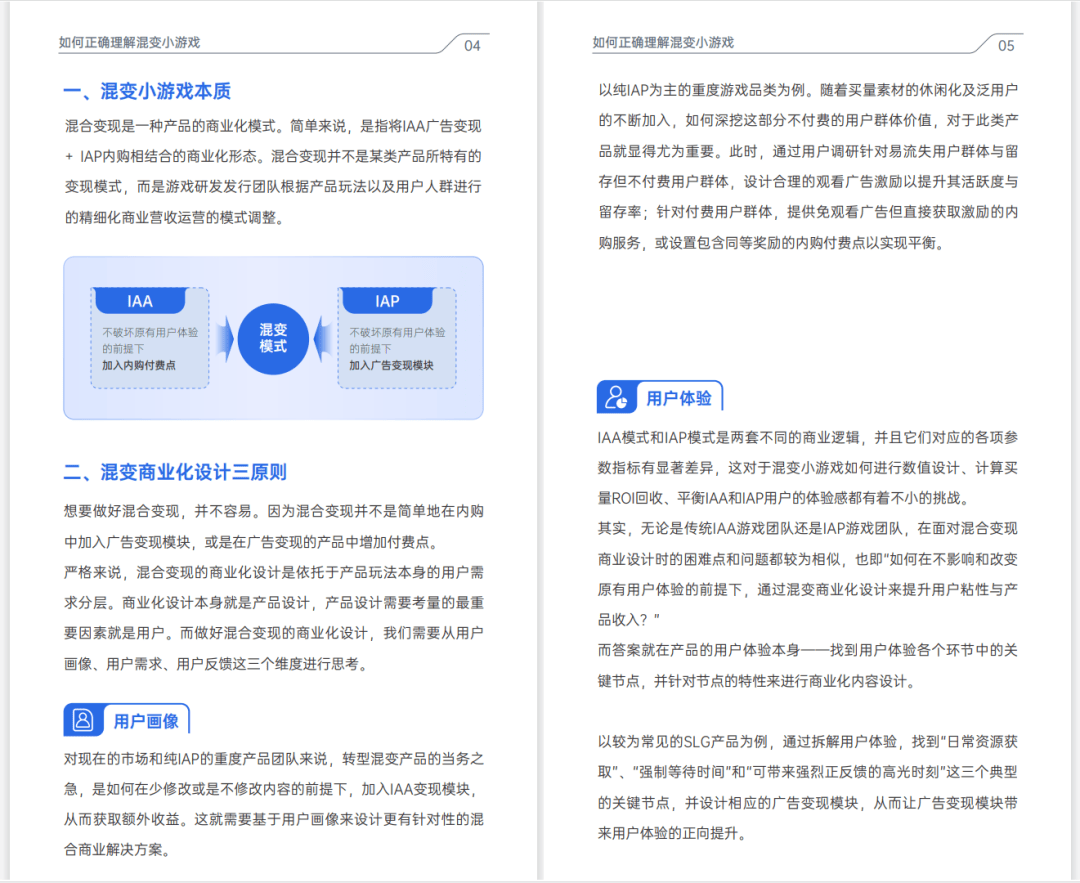The height and width of the screenshot is (883, 1080).
Task: Click the arrow pointing right from IAA box
Action: [x=223, y=337]
